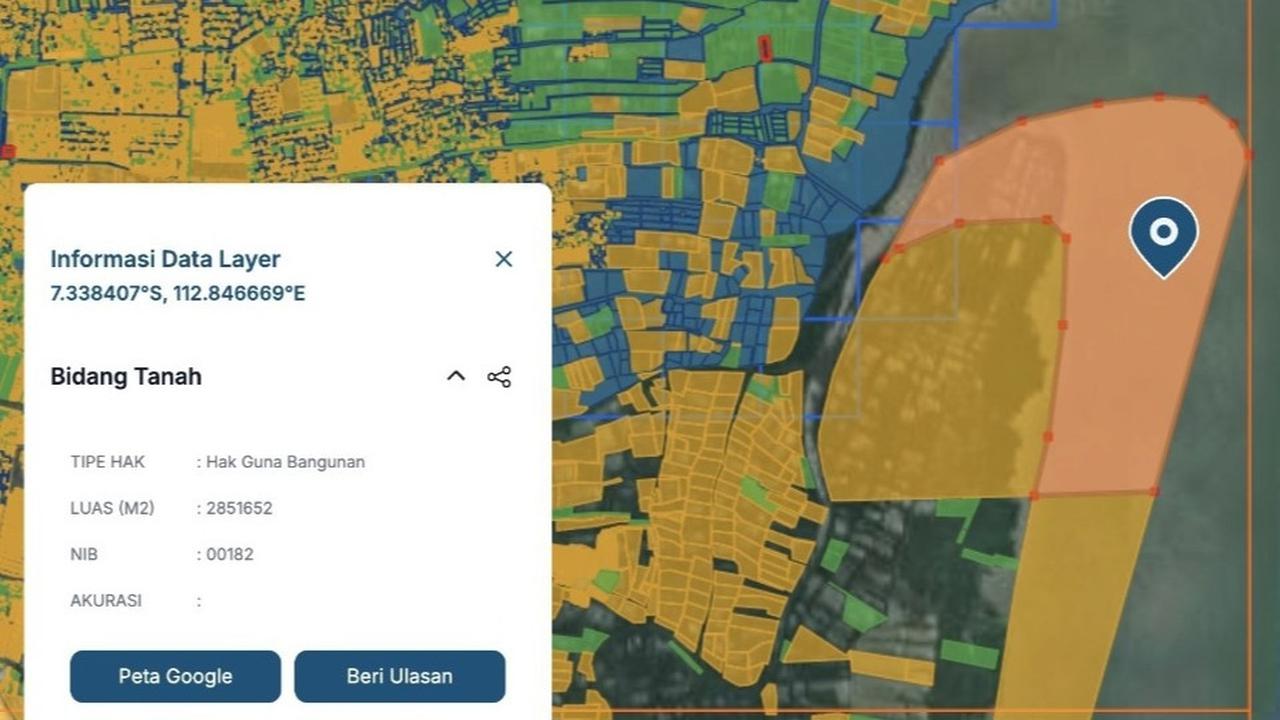Image resolution: width=1280 pixels, height=720 pixels.
Task: Select the coordinates 7.338407°S, 112.846669°E text
Action: (x=178, y=294)
